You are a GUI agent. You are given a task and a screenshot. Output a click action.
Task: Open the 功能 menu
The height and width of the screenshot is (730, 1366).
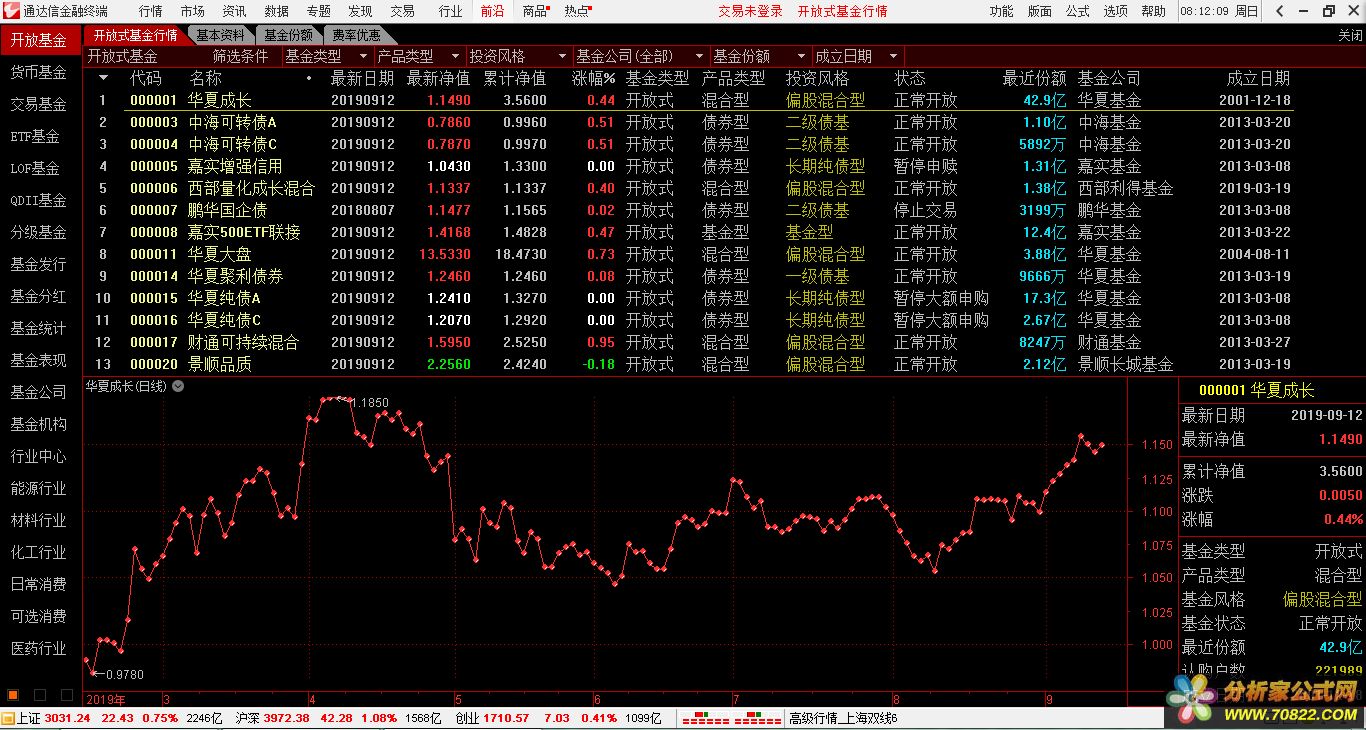tap(1001, 11)
